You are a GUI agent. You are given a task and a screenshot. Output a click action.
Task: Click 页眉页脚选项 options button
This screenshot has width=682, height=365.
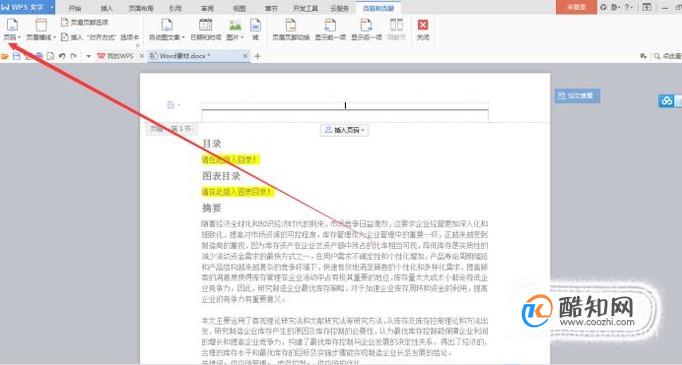click(x=84, y=22)
